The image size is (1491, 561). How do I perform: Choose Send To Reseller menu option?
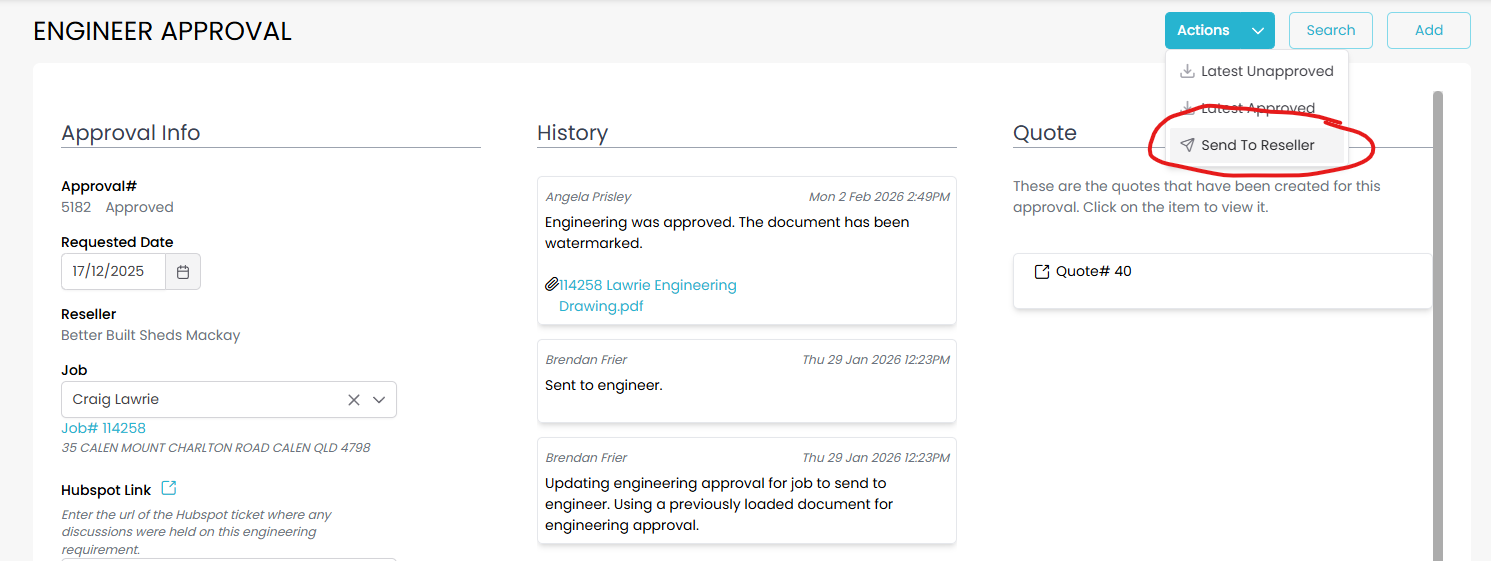1257,145
